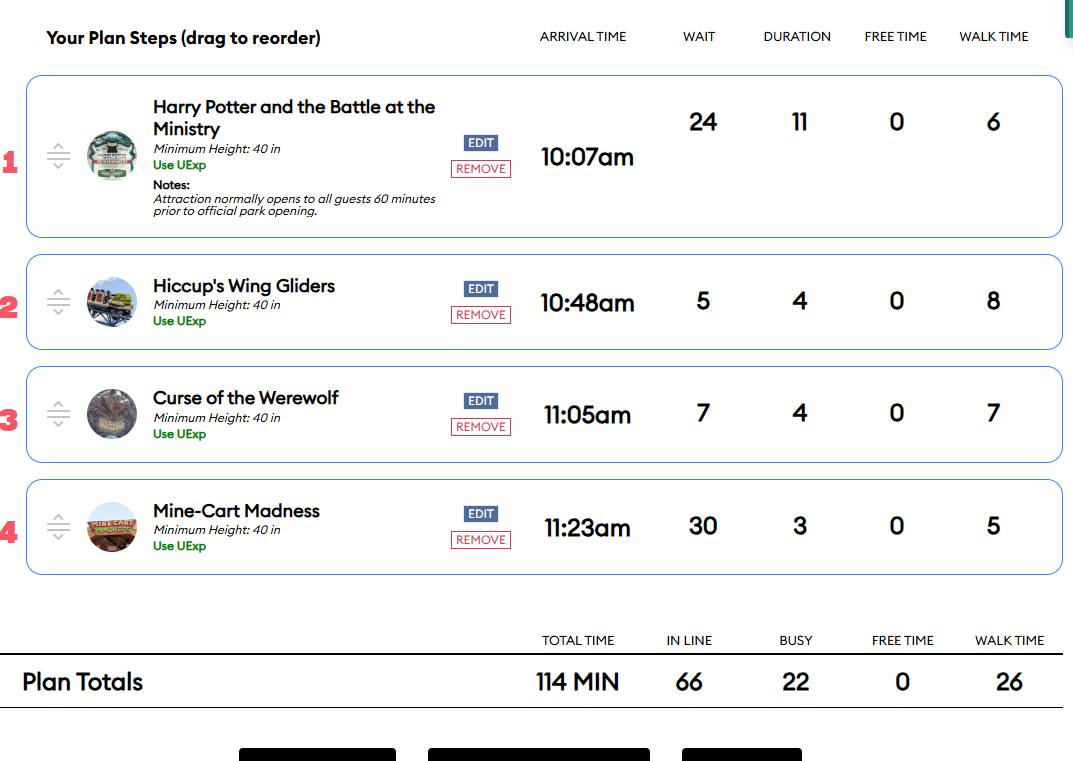
Task: Click the 10:07am arrival time
Action: coord(587,157)
